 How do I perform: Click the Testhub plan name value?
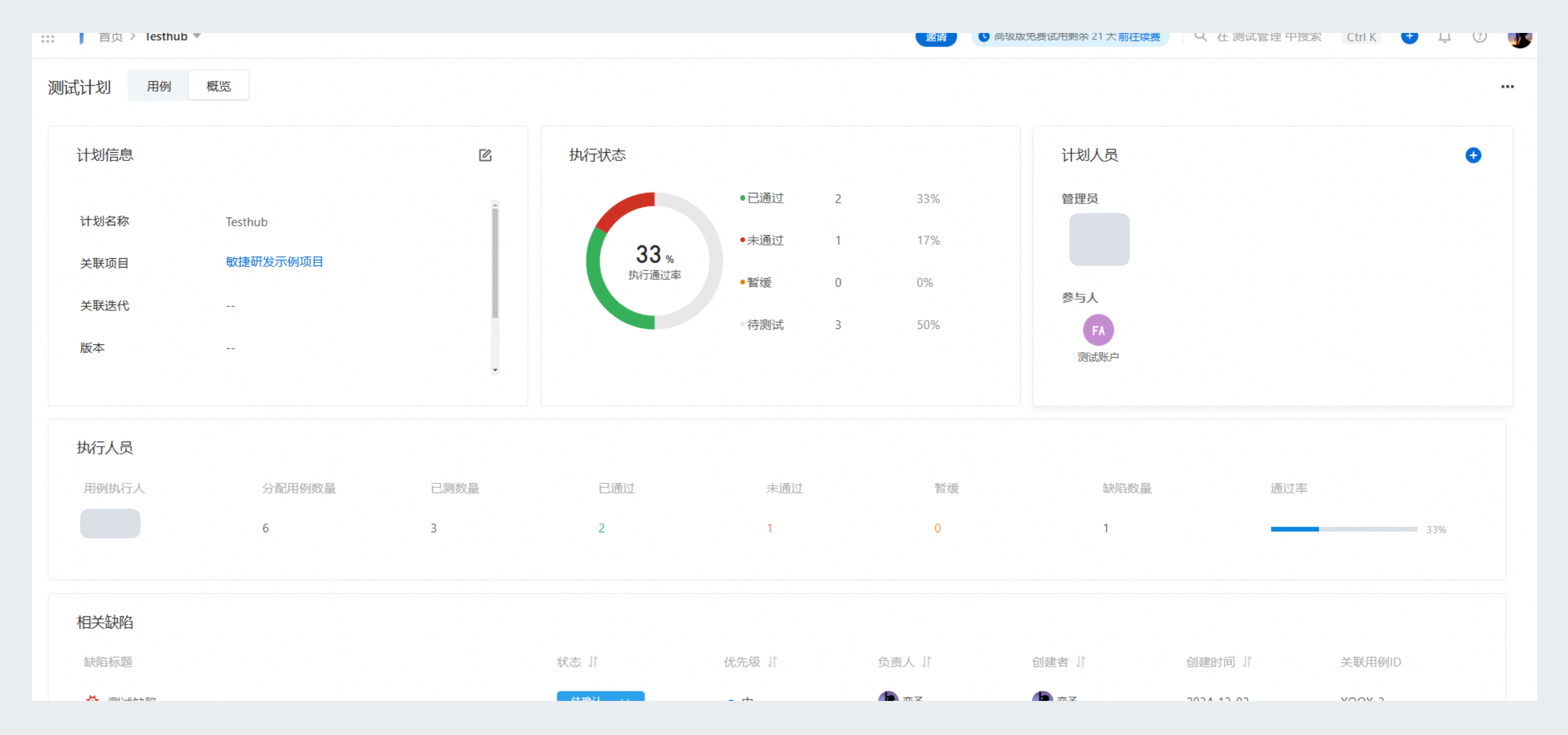click(247, 222)
